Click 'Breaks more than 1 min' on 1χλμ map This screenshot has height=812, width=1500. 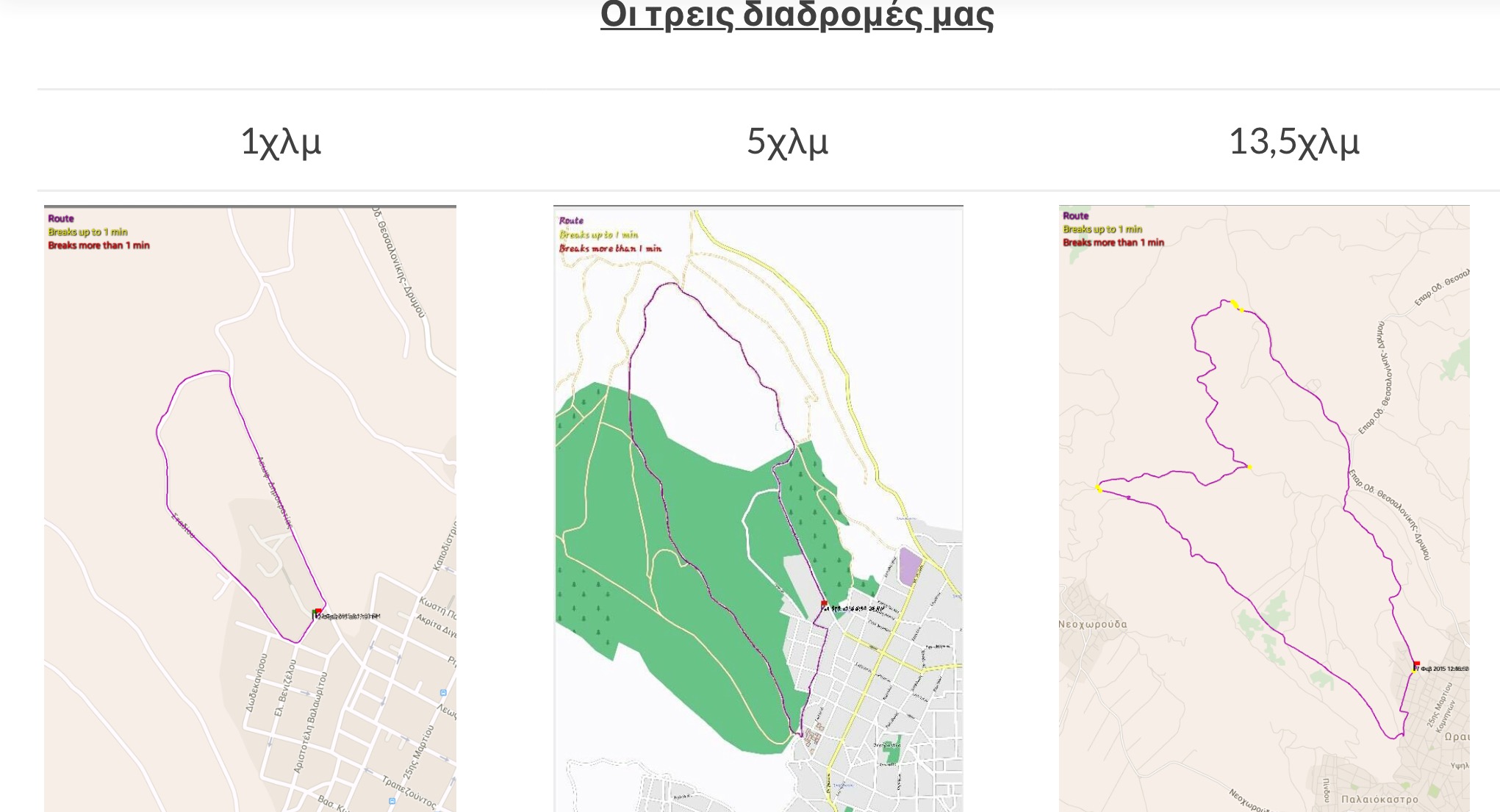(x=98, y=245)
